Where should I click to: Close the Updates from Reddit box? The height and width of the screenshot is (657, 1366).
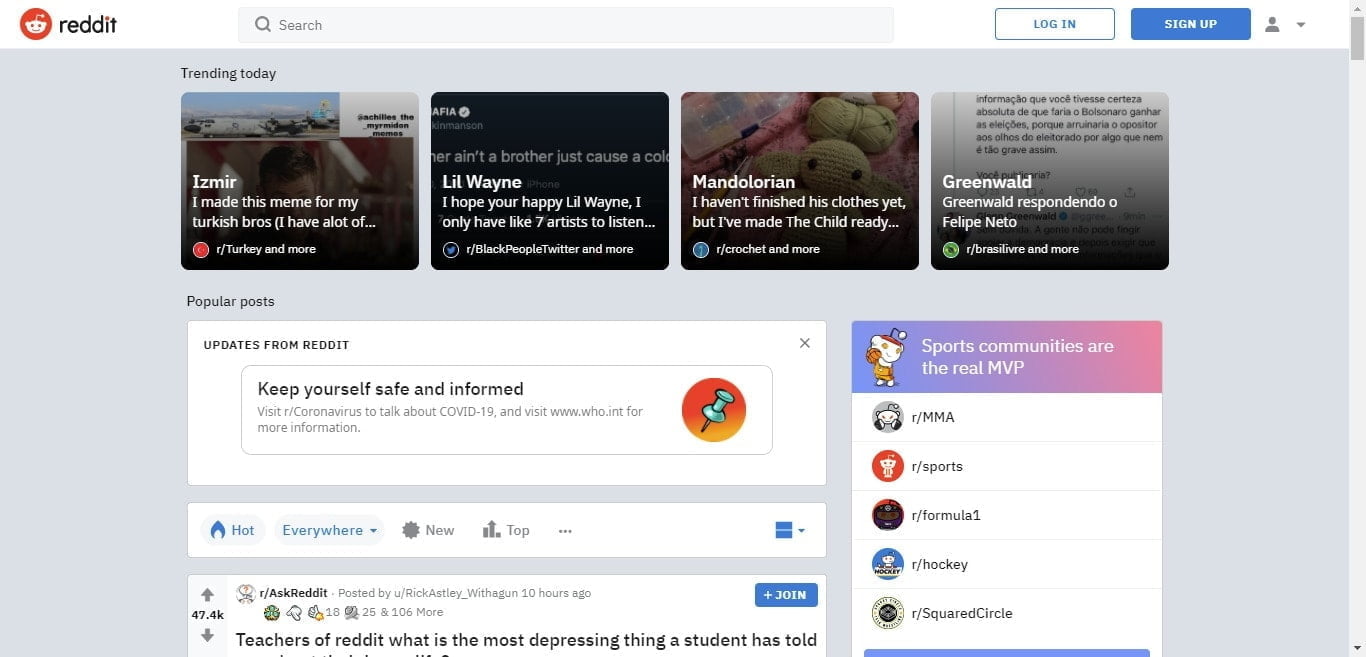click(x=805, y=343)
